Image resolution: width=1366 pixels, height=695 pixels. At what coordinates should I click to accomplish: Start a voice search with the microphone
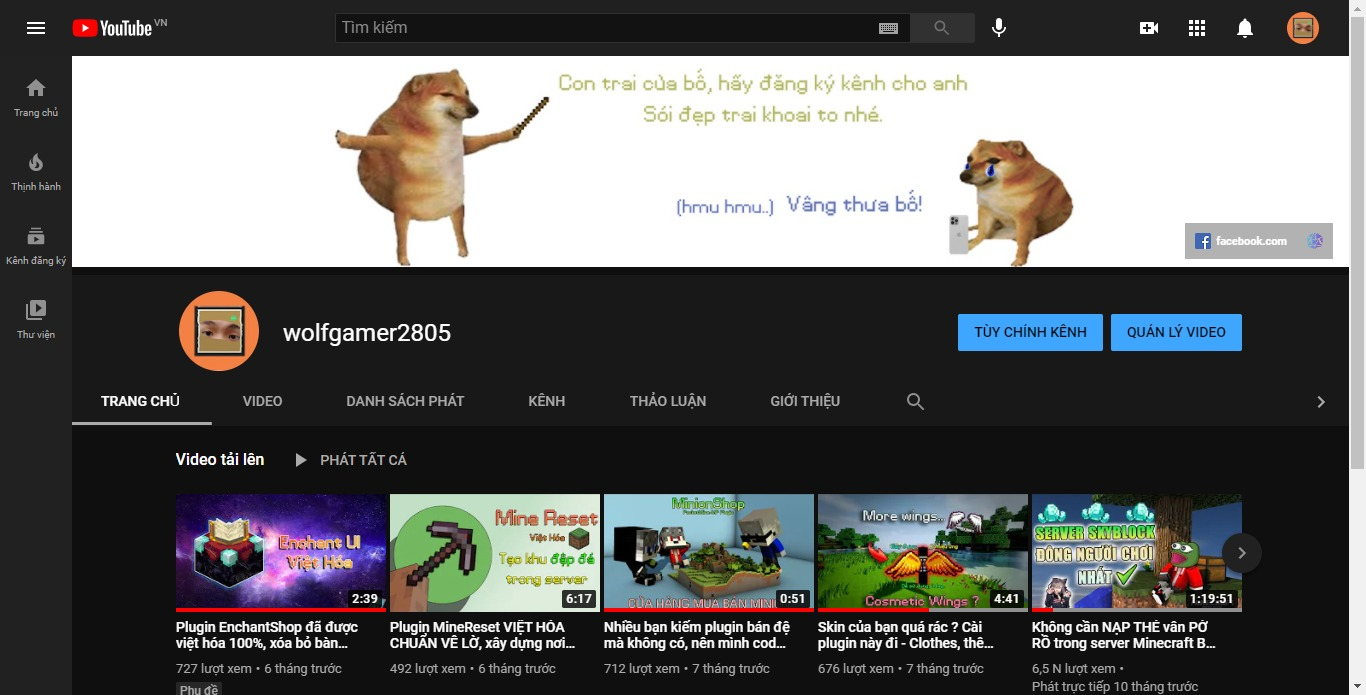click(998, 28)
